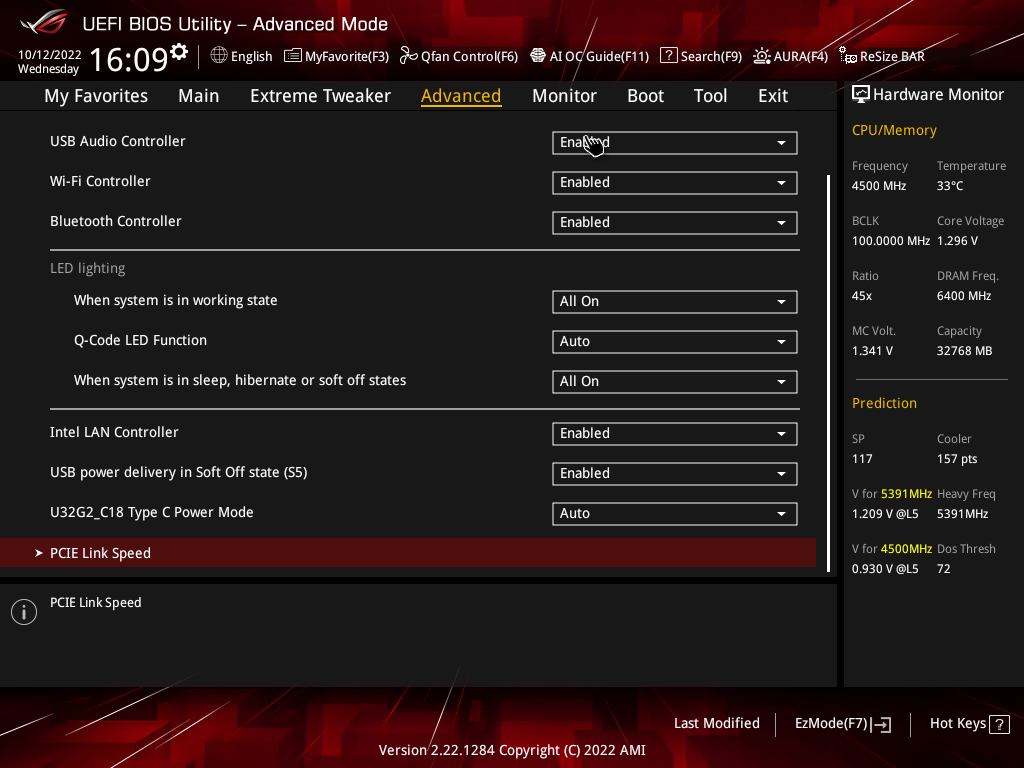Image resolution: width=1024 pixels, height=768 pixels.
Task: Click the Hot Keys question mark icon
Action: 999,724
